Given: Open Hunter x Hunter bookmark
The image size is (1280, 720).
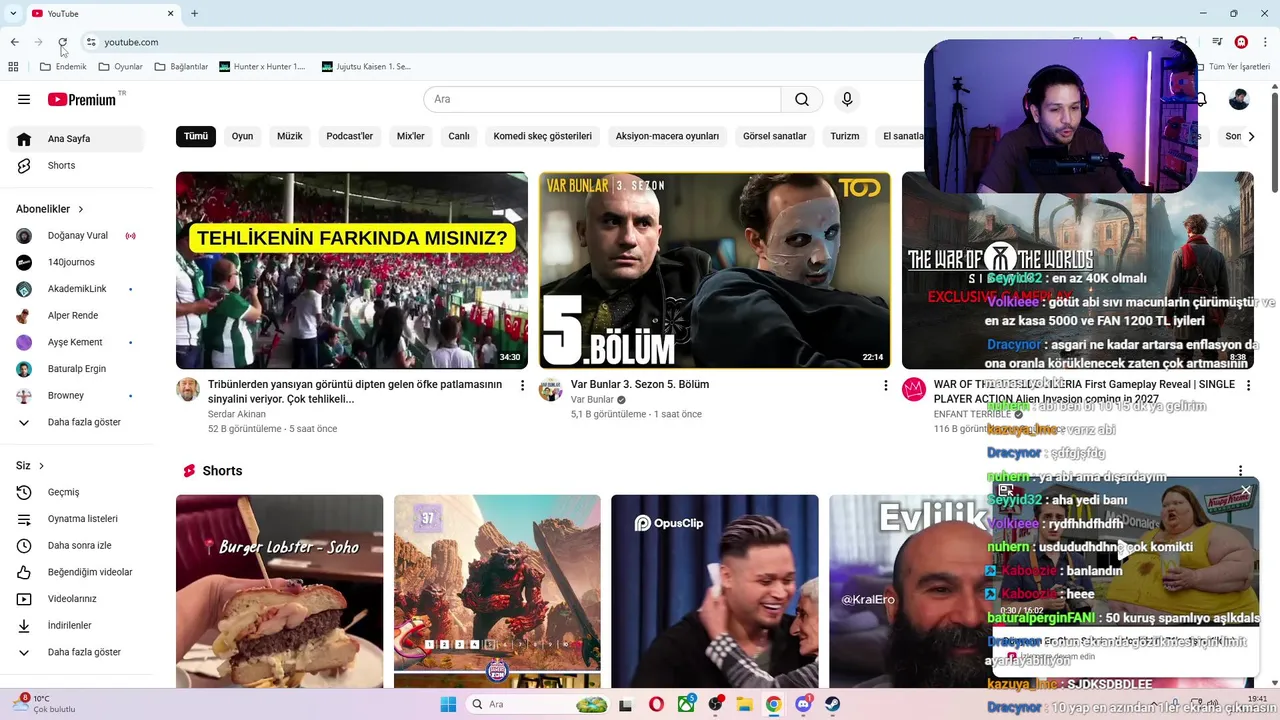Looking at the screenshot, I should [x=262, y=67].
